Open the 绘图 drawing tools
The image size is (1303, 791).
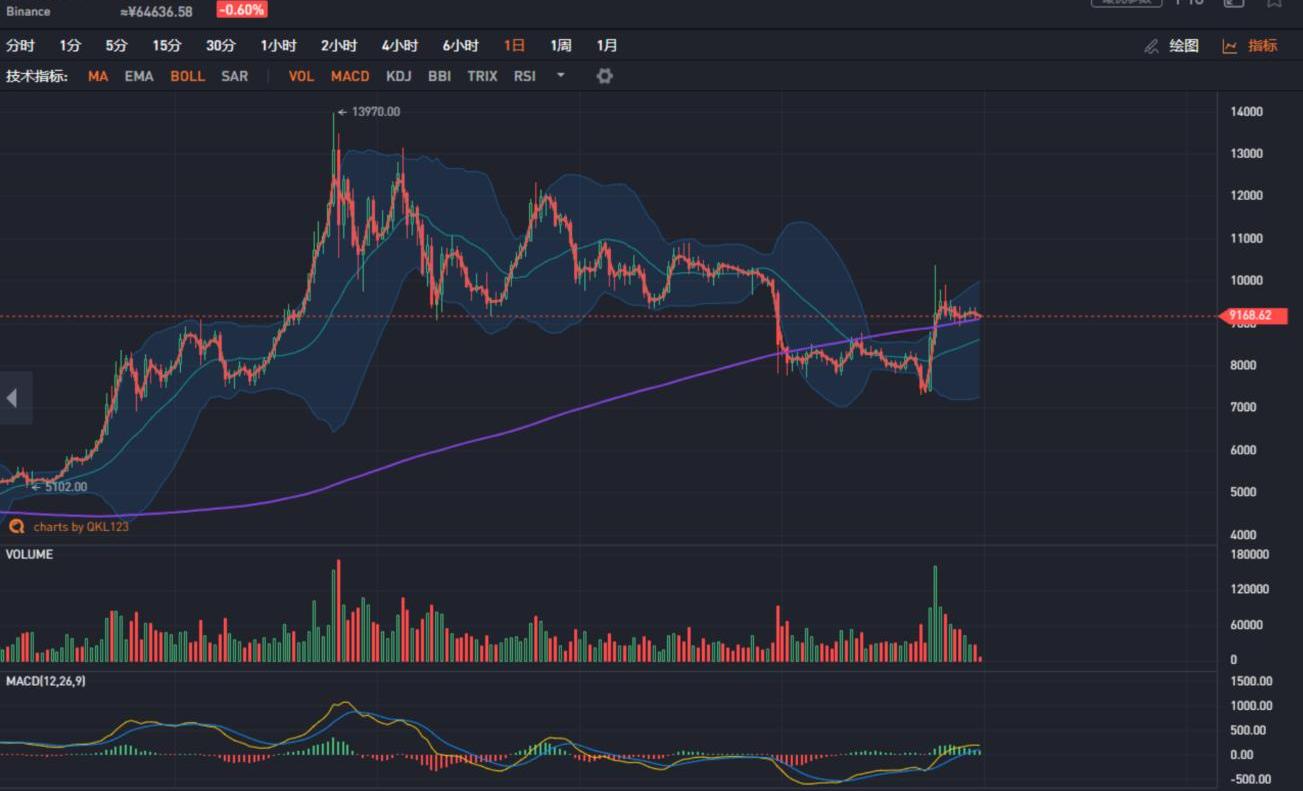click(1184, 46)
